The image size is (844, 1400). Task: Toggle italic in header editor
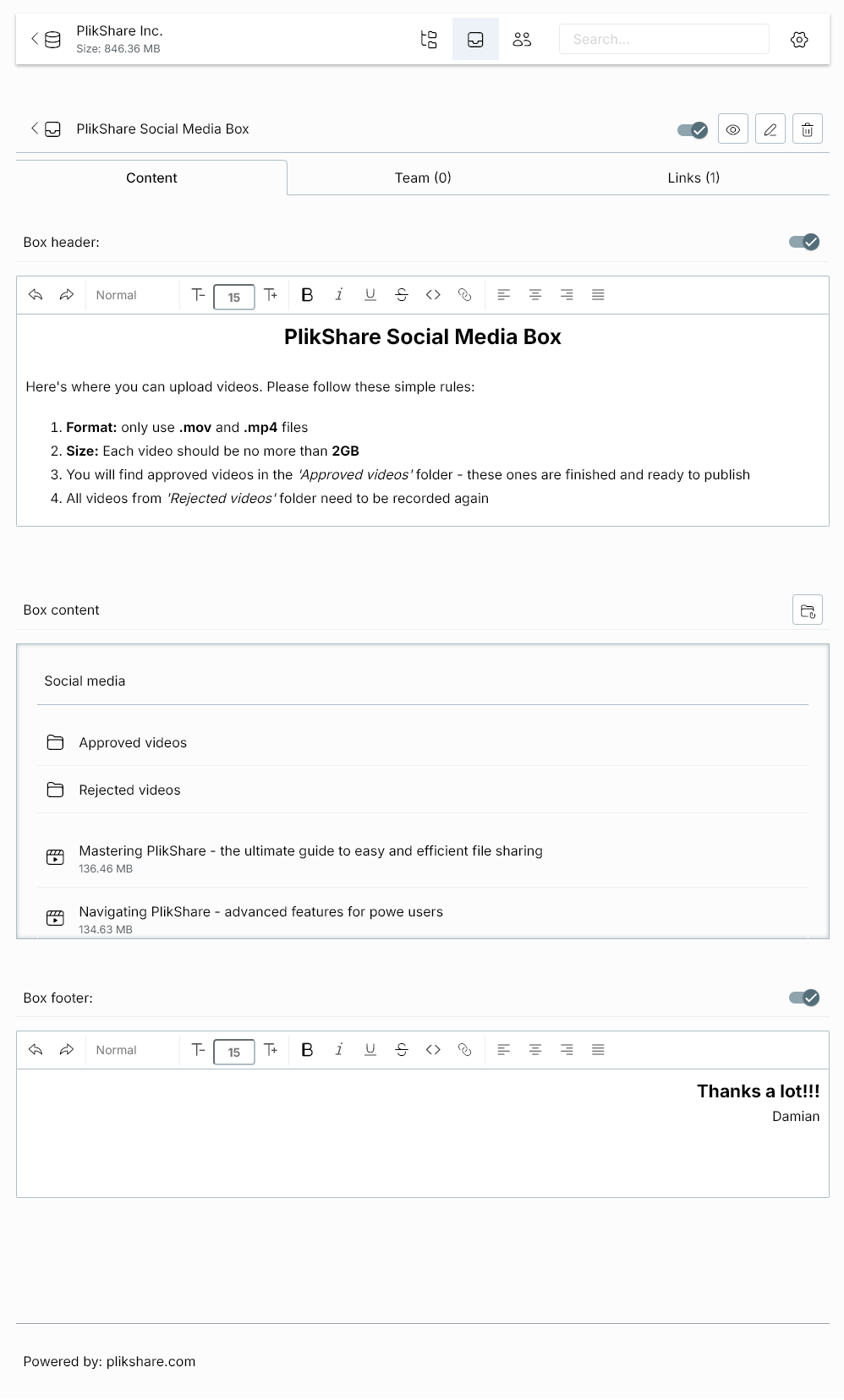[338, 295]
